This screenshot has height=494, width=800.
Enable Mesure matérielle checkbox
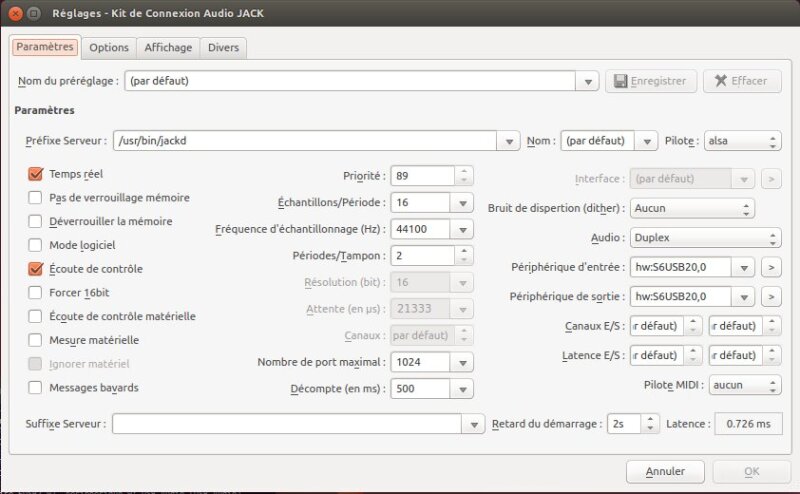(35, 340)
